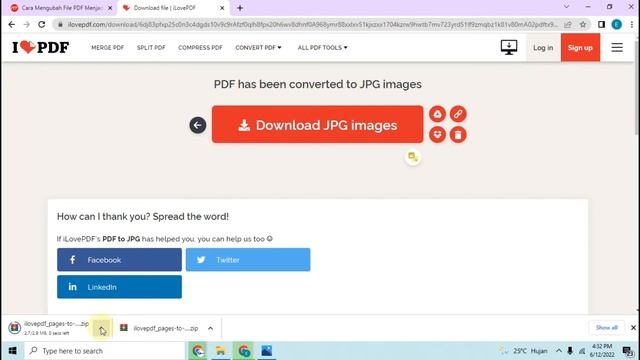Click the yellow image-search overlay icon
The width and height of the screenshot is (640, 360).
click(413, 157)
